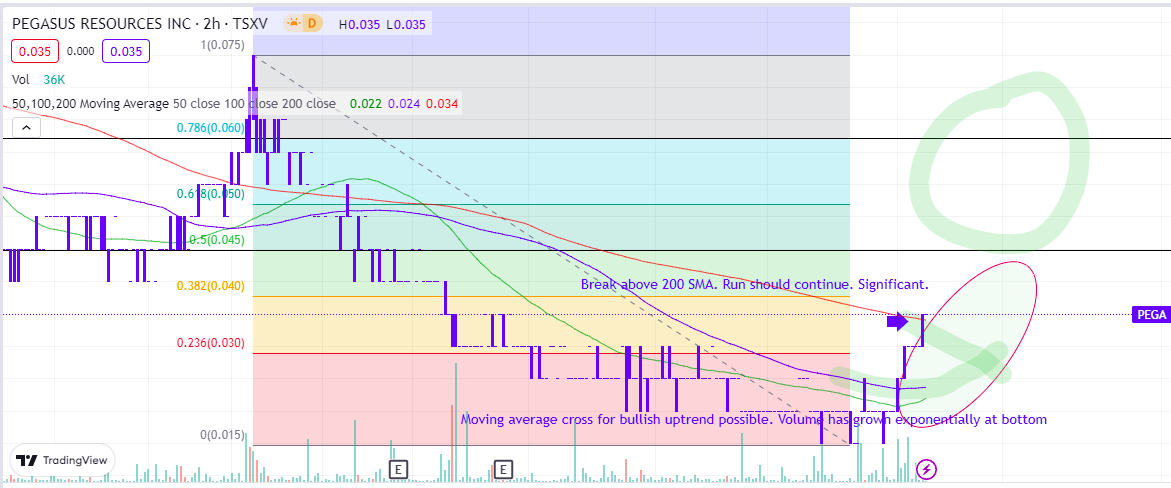Click the red 0.034 moving average value

[x=443, y=104]
